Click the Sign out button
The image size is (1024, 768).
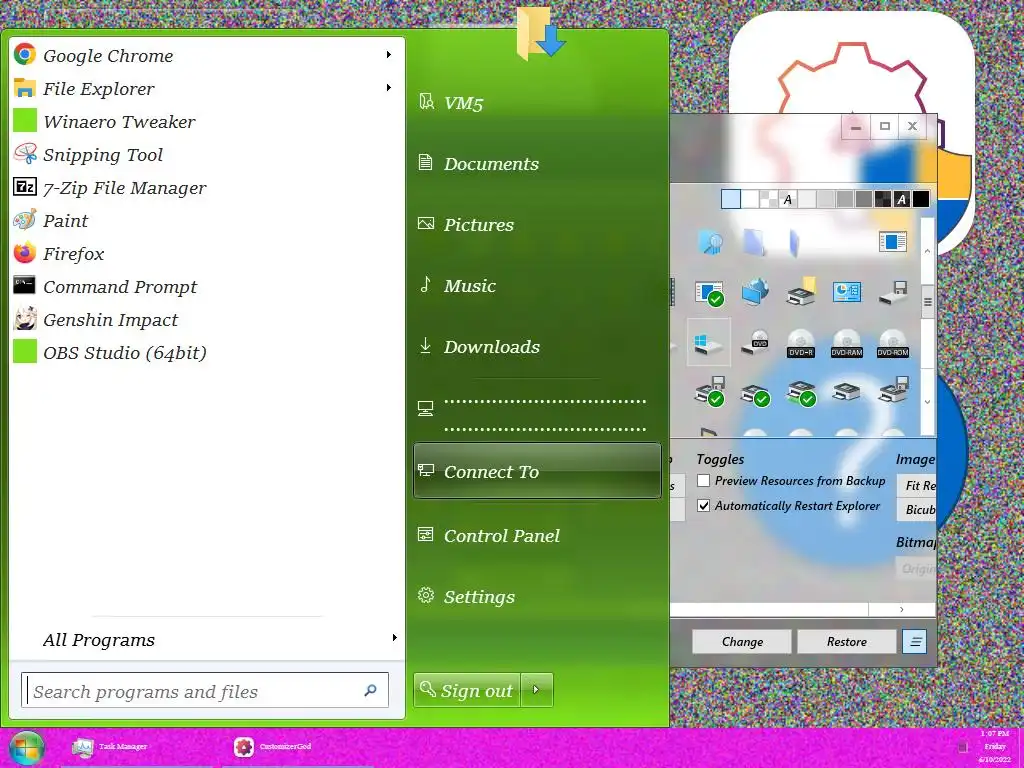467,690
